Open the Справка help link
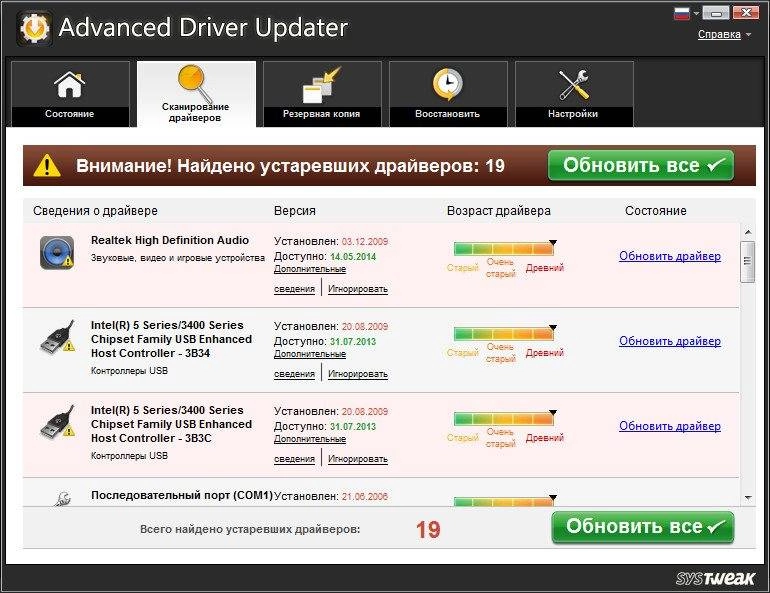Viewport: 770px width, 593px height. click(719, 34)
